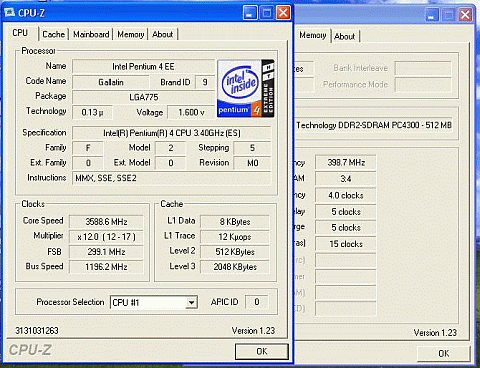Click the Family value F
The image size is (480, 368).
click(88, 148)
